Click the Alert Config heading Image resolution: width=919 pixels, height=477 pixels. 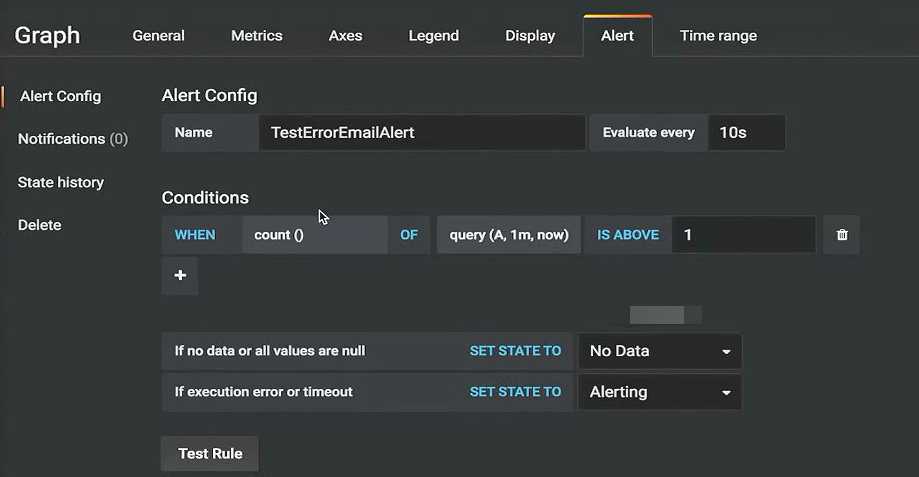click(x=209, y=96)
